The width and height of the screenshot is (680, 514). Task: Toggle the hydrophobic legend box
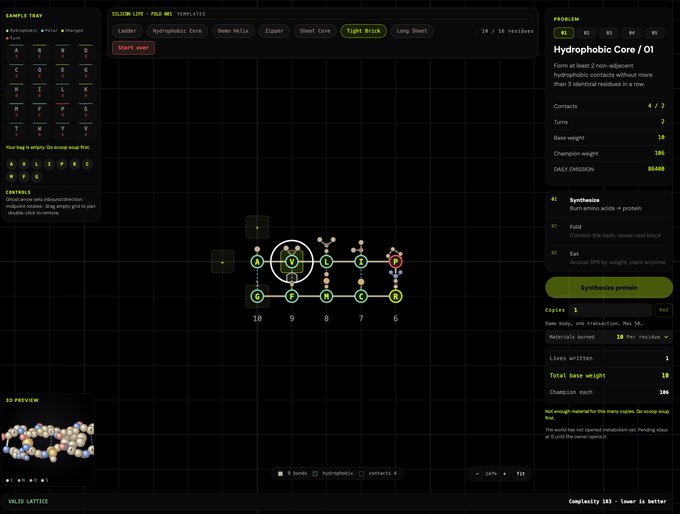[315, 474]
